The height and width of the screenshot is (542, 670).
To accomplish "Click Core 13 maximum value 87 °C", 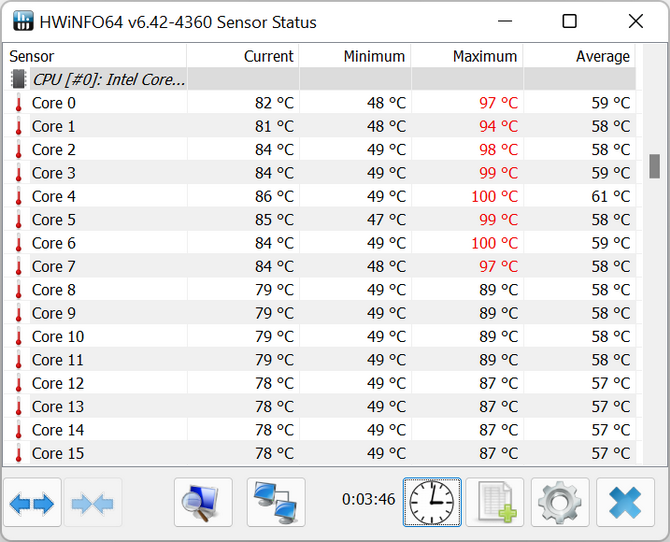I will click(498, 407).
